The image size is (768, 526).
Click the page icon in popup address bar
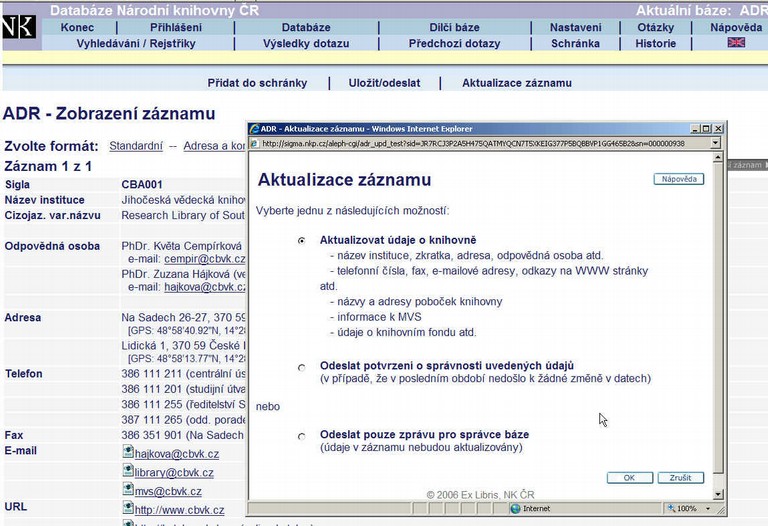pos(254,143)
